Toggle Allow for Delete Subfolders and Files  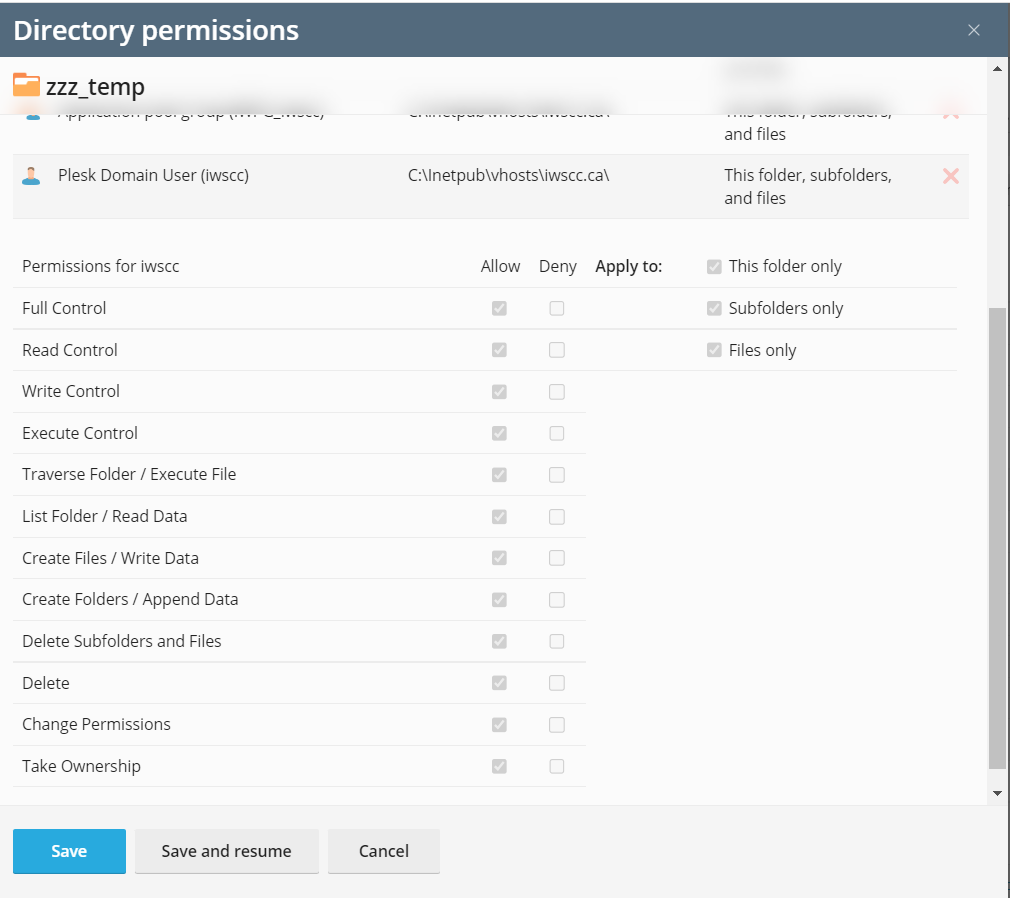coord(499,641)
